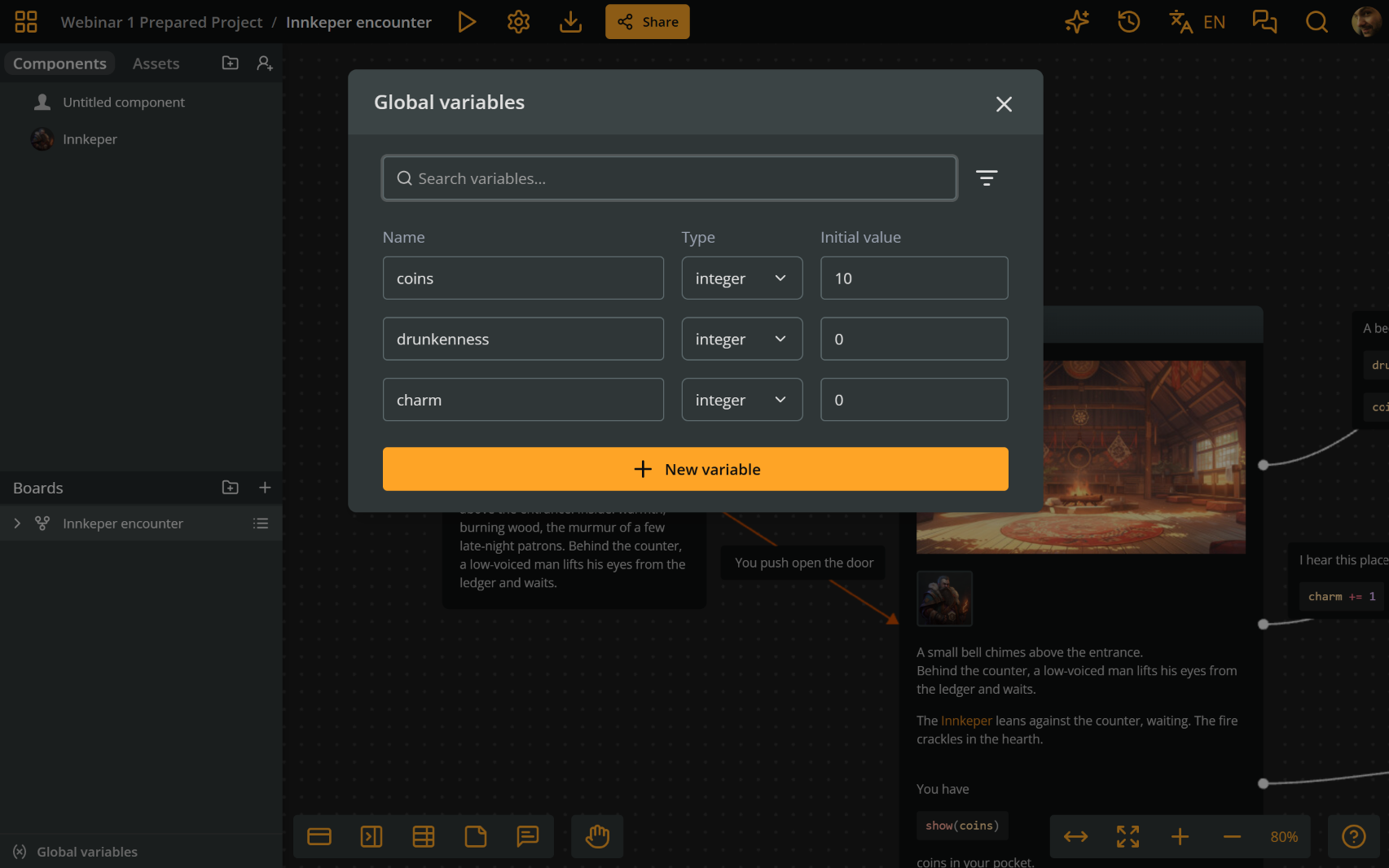Play the Innkeper encounter project
This screenshot has width=1389, height=868.
pyautogui.click(x=467, y=22)
